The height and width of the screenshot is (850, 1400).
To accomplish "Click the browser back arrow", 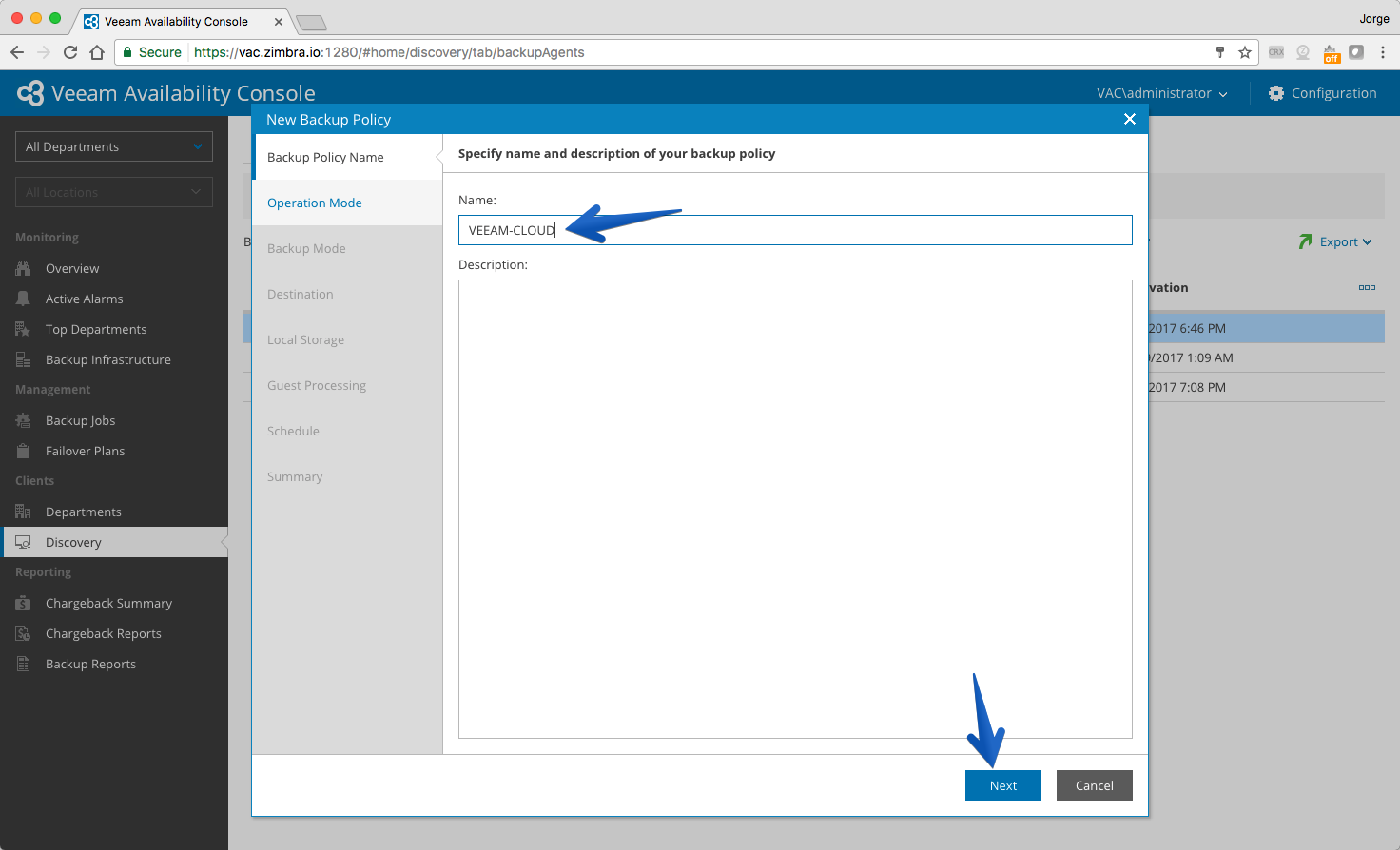I will pos(16,52).
